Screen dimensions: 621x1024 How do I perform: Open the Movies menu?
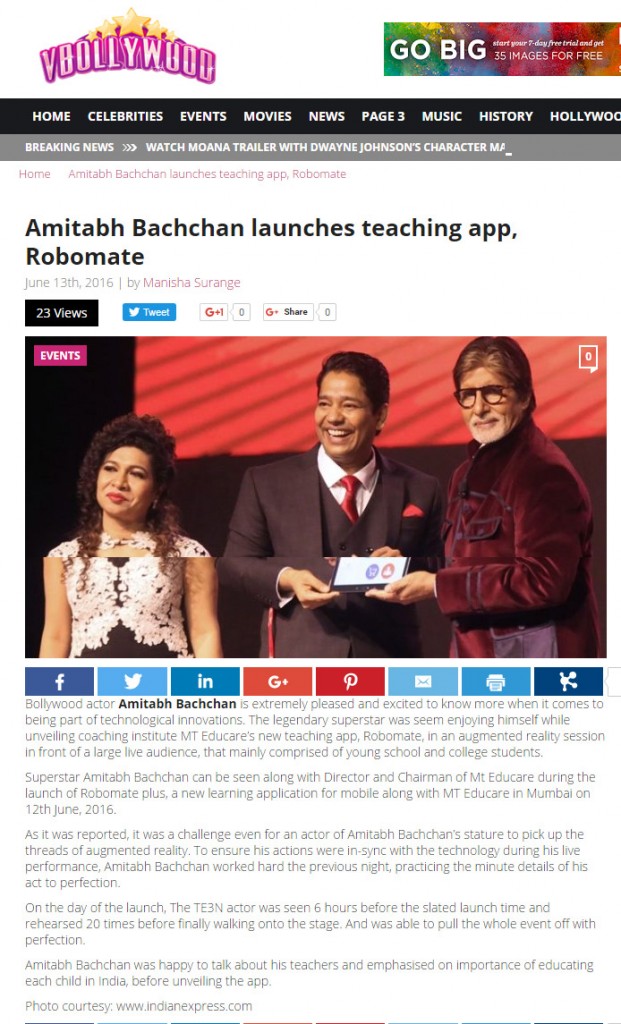point(267,116)
